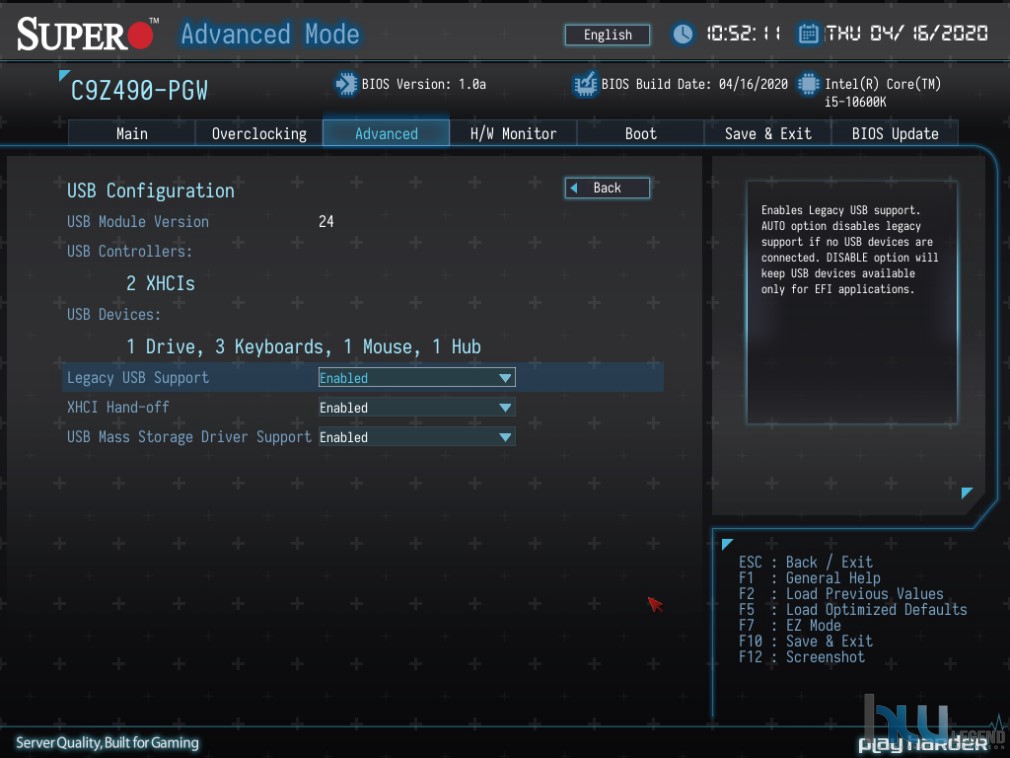Click the Intel Core i5-10600K text

click(882, 93)
